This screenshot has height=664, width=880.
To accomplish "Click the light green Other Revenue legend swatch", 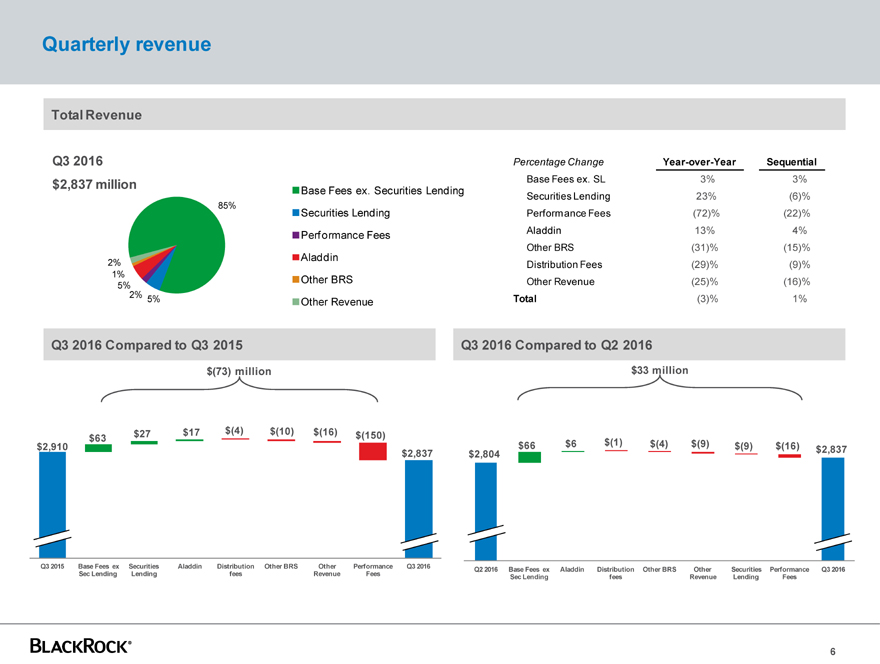I will click(295, 301).
